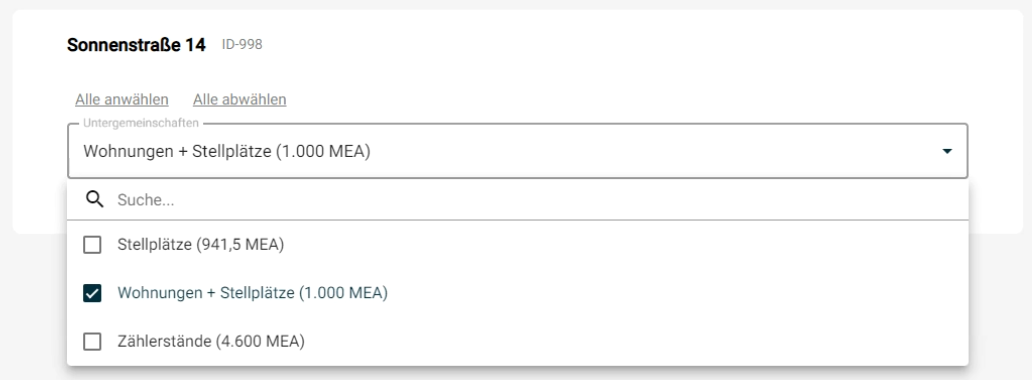Screen dimensions: 1032x380
Task: Click the empty square beside Stellplätze (941,5 MEA)
Action: (92, 245)
